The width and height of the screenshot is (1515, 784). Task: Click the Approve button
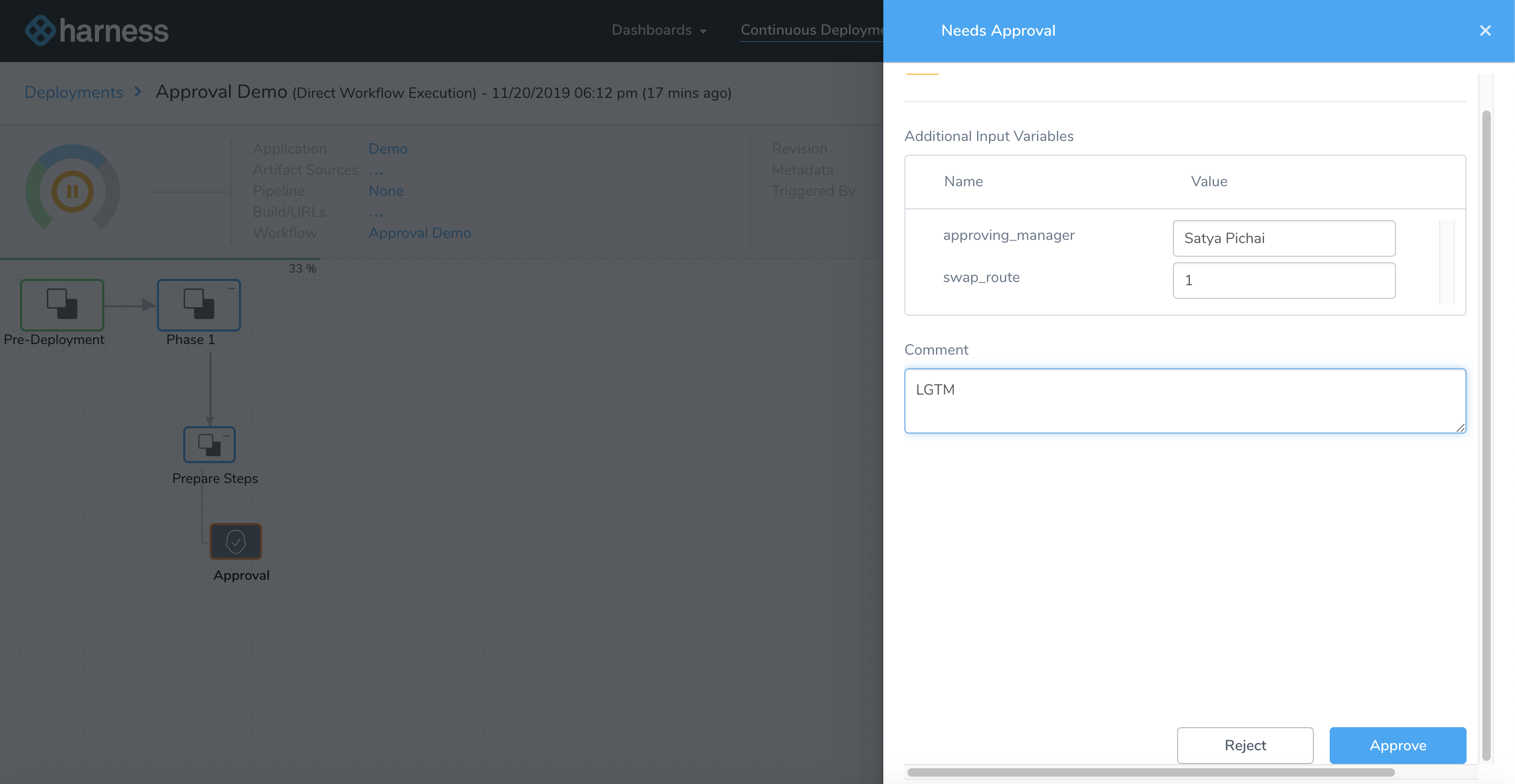(1398, 745)
